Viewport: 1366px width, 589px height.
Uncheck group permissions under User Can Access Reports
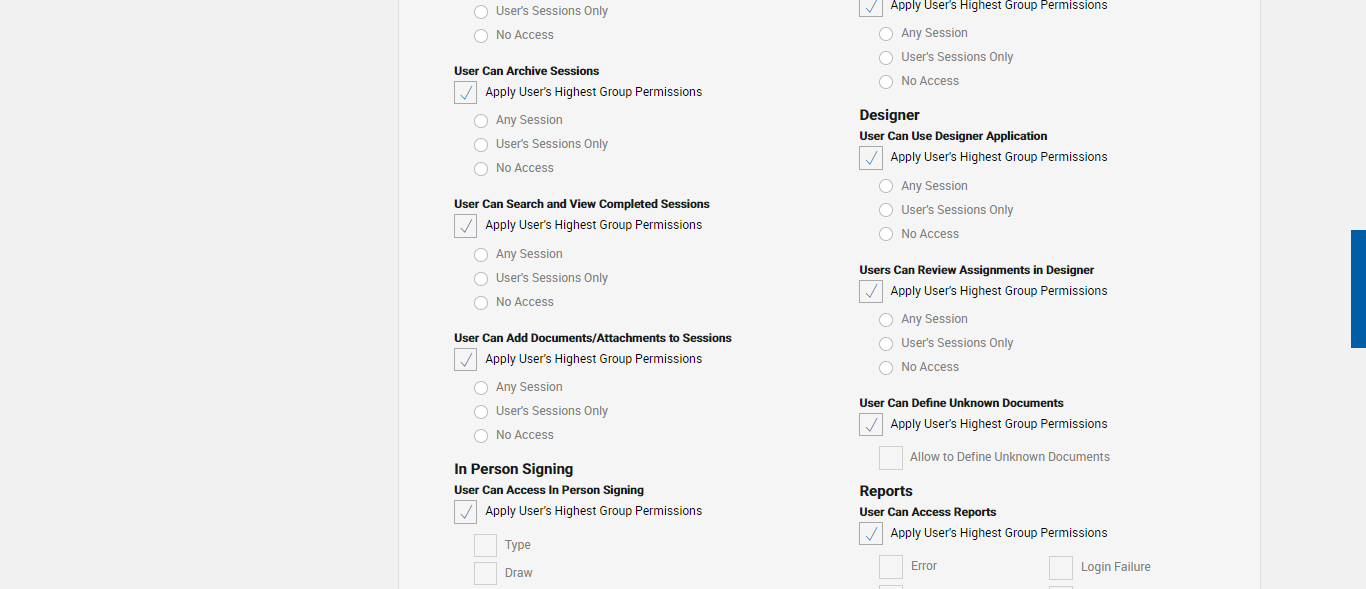coord(871,534)
